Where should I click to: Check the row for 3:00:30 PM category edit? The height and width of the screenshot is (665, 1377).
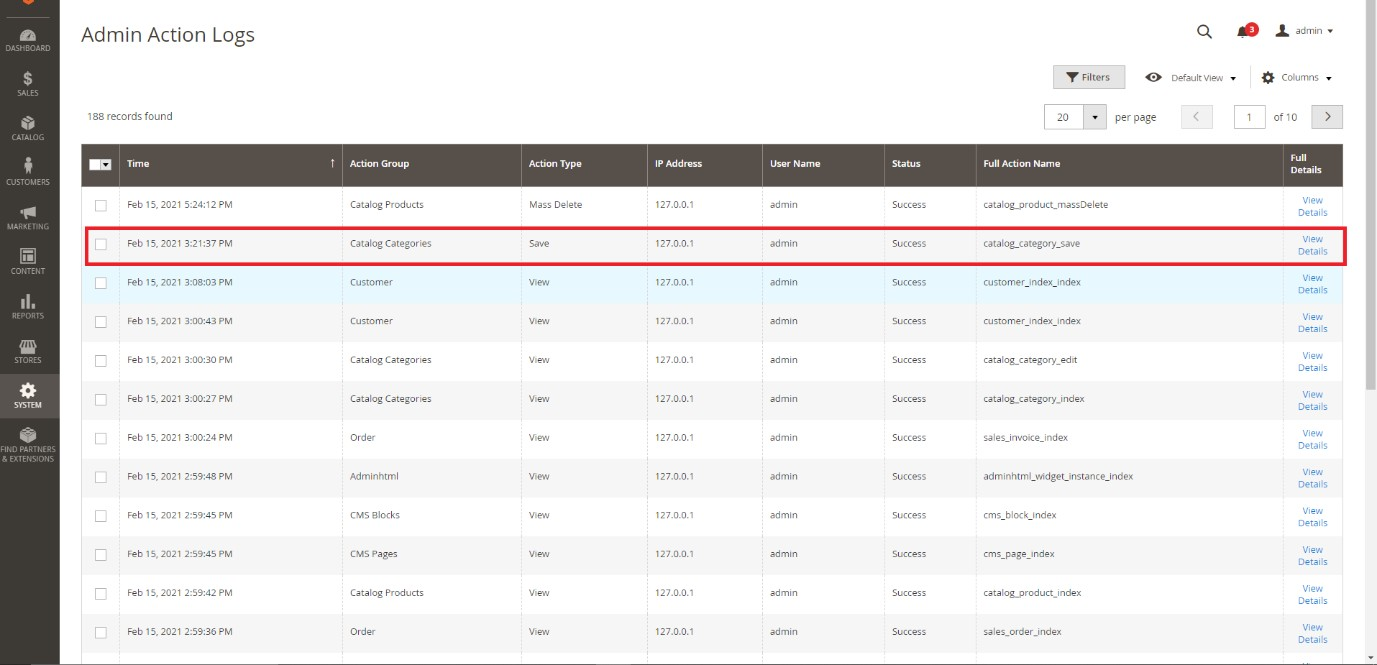click(100, 360)
